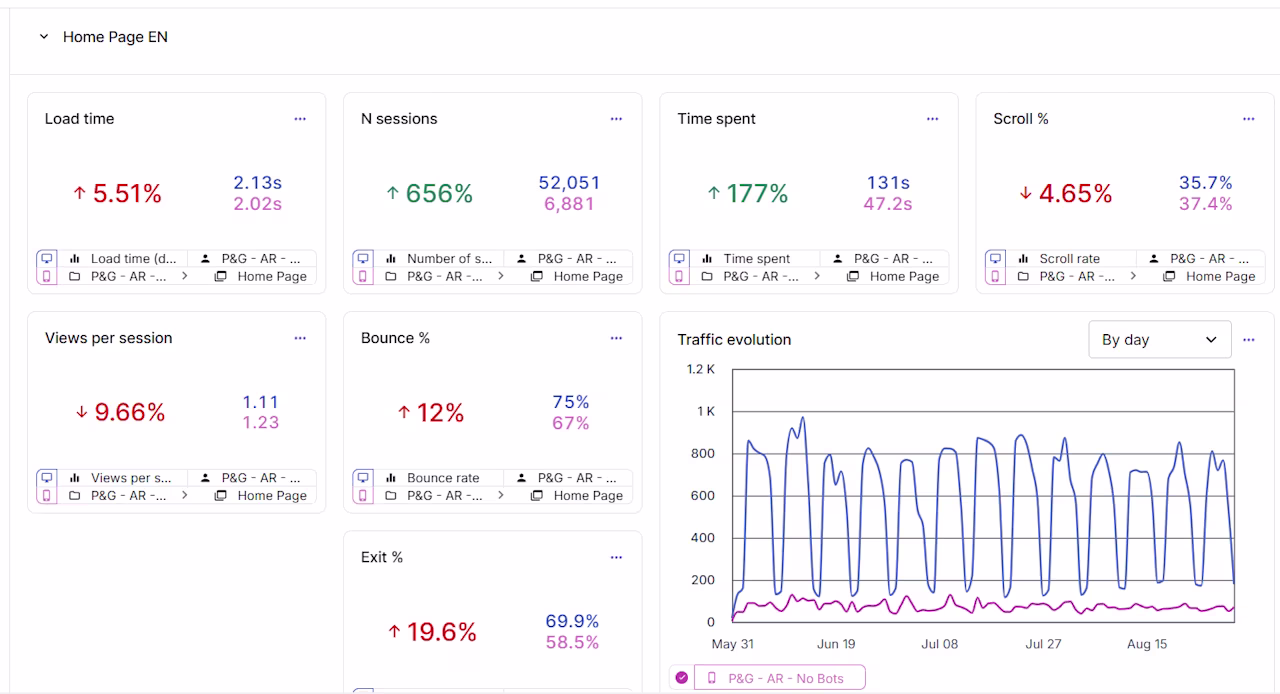This screenshot has height=694, width=1280.
Task: Open the Exit % card options menu
Action: [x=616, y=557]
